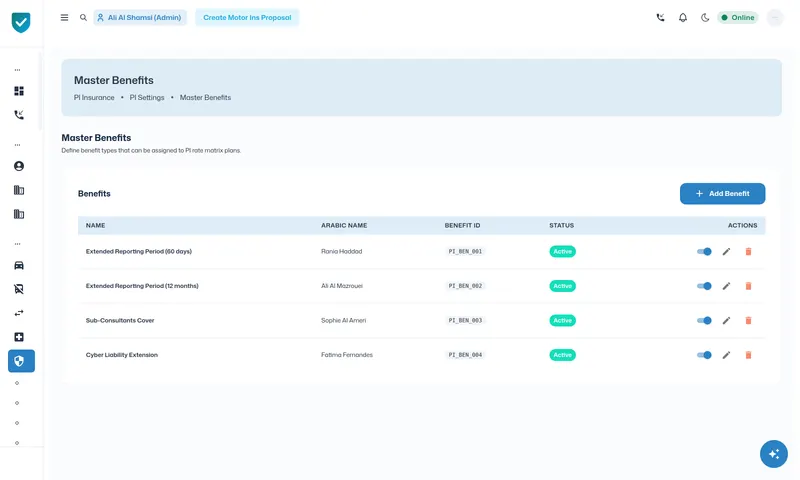
Task: Click the Online status badge
Action: tap(738, 17)
